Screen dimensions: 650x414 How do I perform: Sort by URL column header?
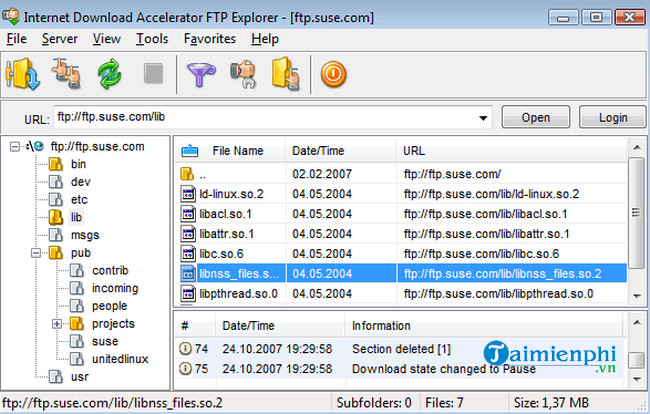tap(414, 151)
